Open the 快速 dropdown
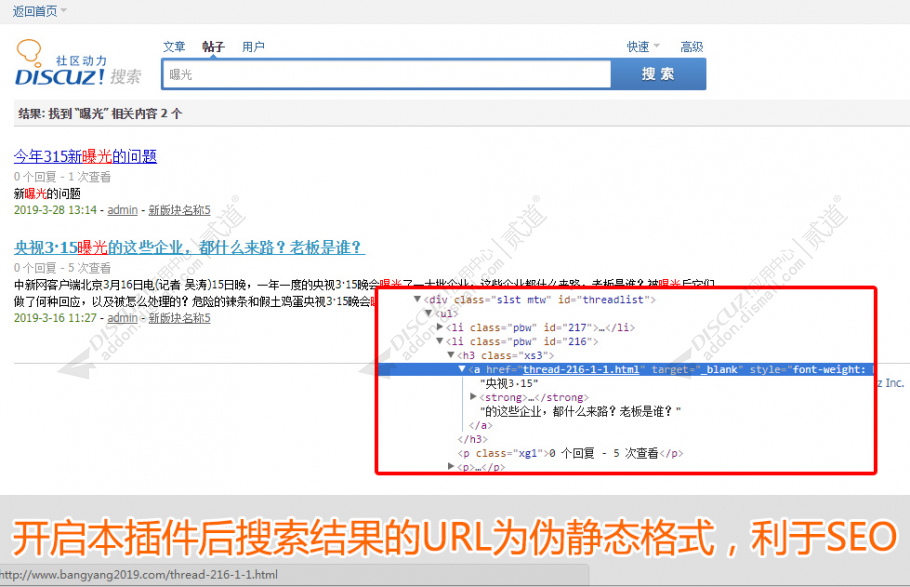The width and height of the screenshot is (910, 587). point(643,46)
